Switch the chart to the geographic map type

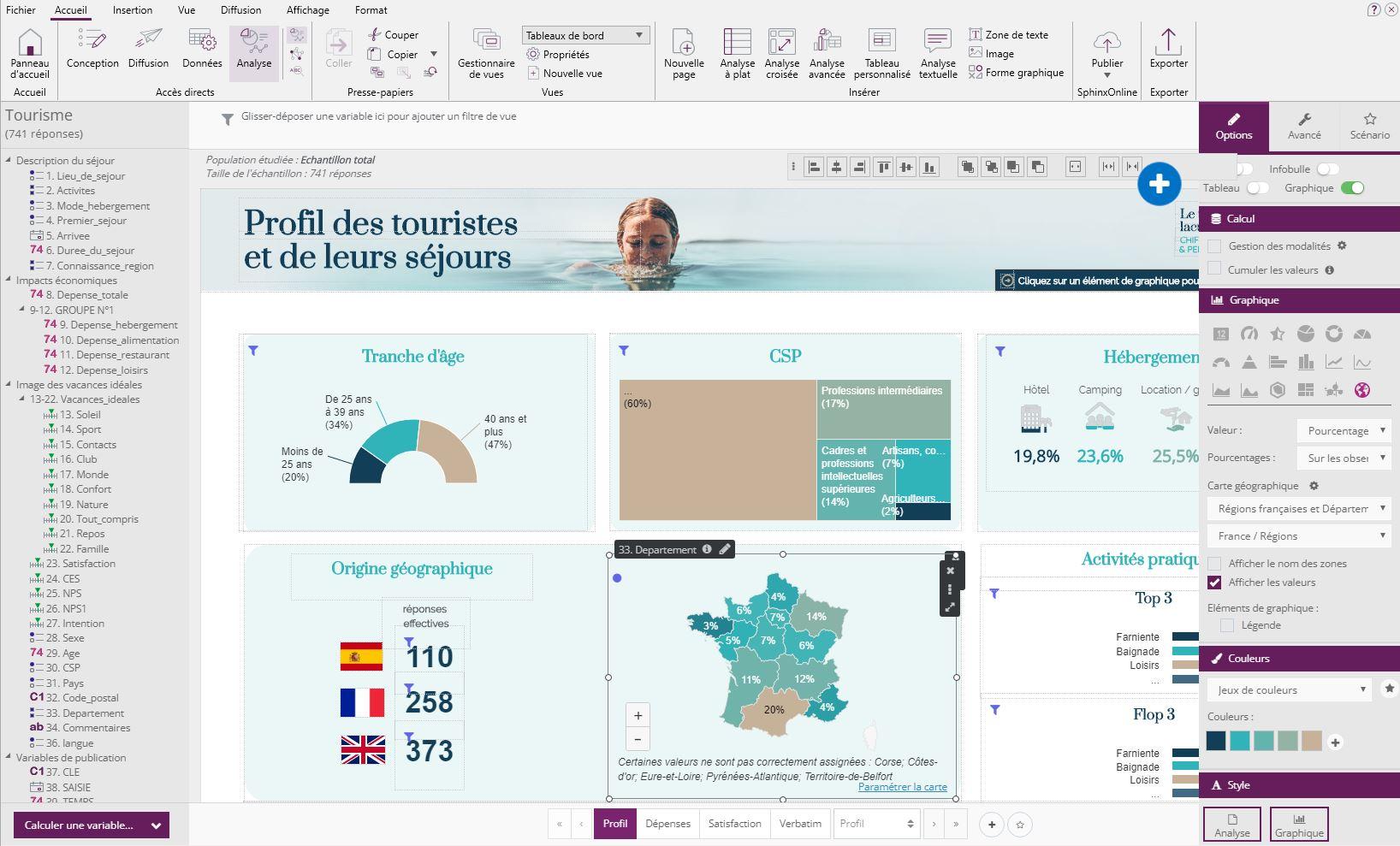(x=1363, y=390)
